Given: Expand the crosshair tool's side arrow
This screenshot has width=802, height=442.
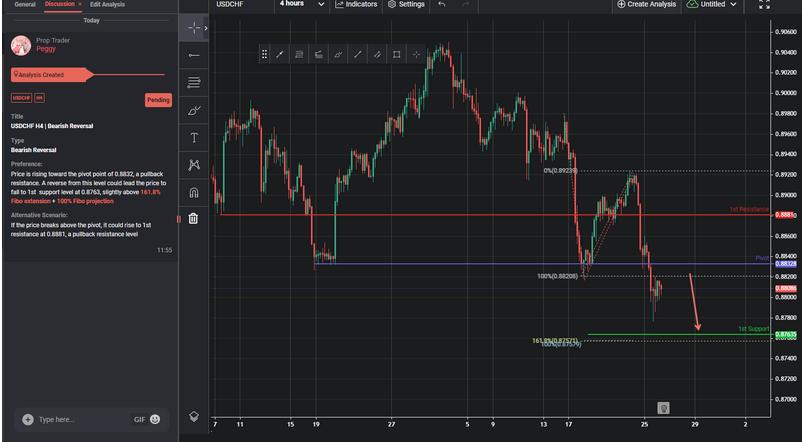Looking at the screenshot, I should pyautogui.click(x=206, y=28).
